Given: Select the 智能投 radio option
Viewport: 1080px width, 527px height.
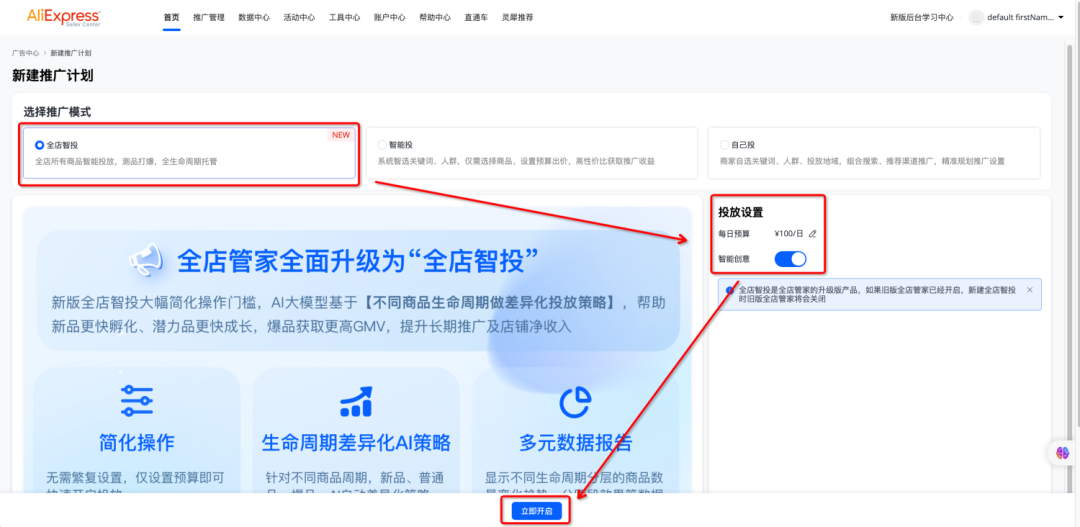Looking at the screenshot, I should (382, 145).
